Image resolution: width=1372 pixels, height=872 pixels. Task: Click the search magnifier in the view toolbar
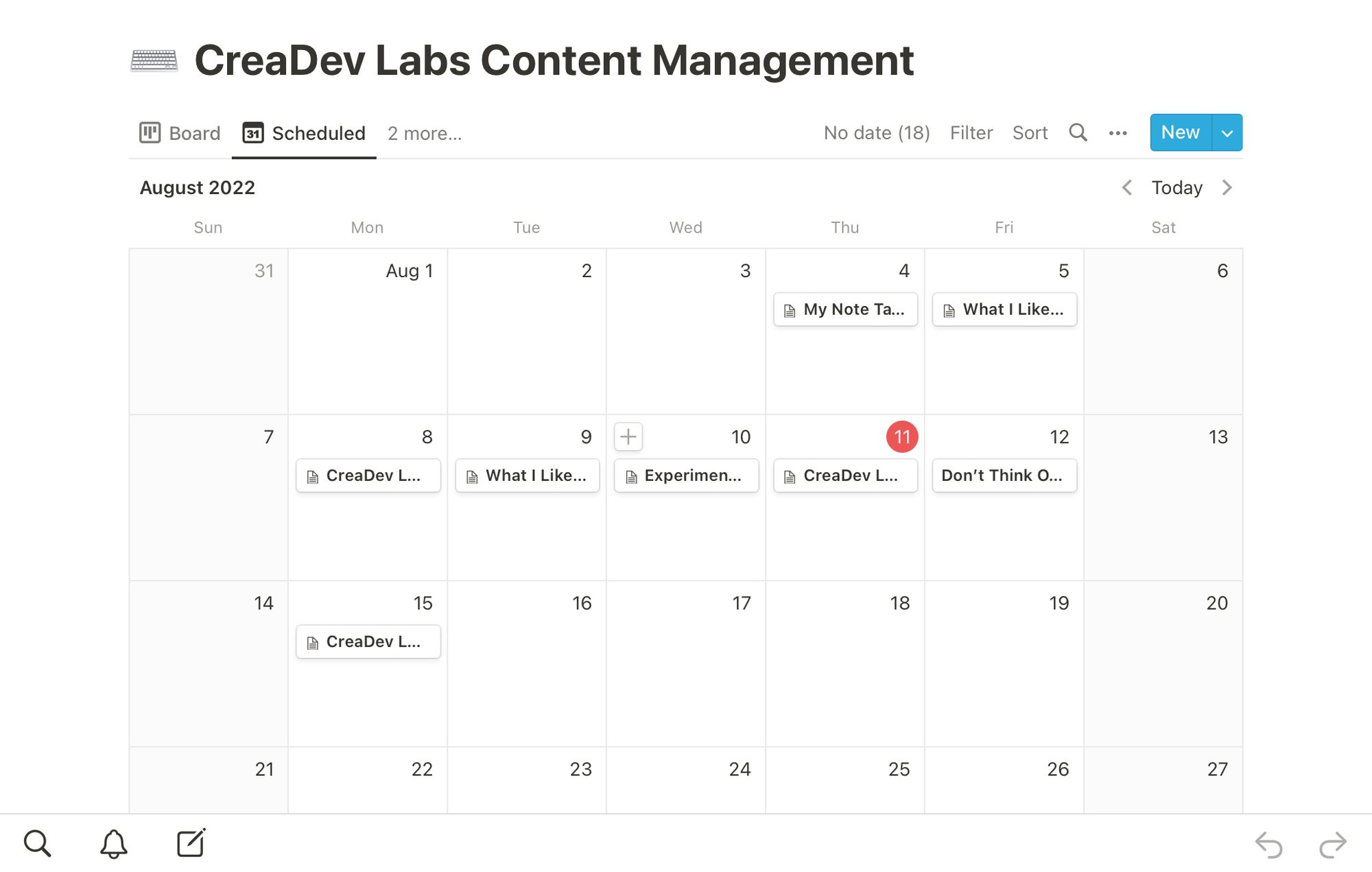1078,132
